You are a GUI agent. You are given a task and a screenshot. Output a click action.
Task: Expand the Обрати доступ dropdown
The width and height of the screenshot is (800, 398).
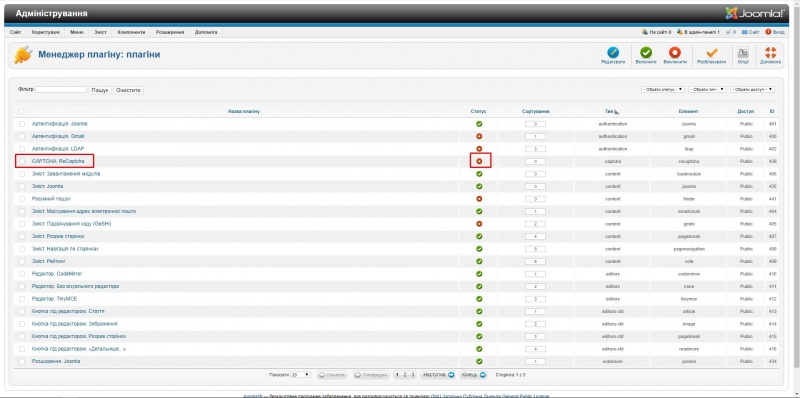click(753, 89)
